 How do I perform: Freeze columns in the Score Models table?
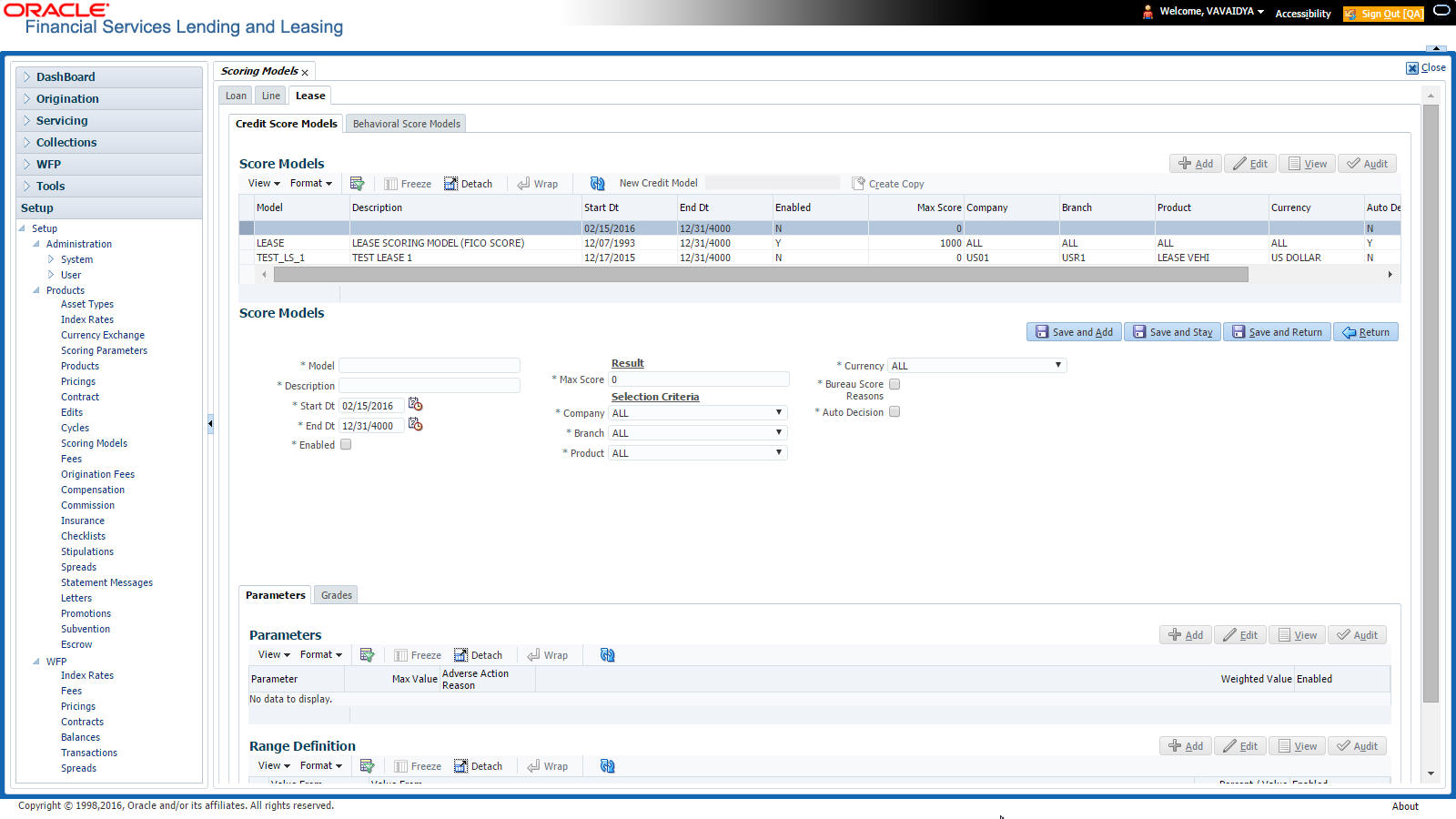[408, 184]
